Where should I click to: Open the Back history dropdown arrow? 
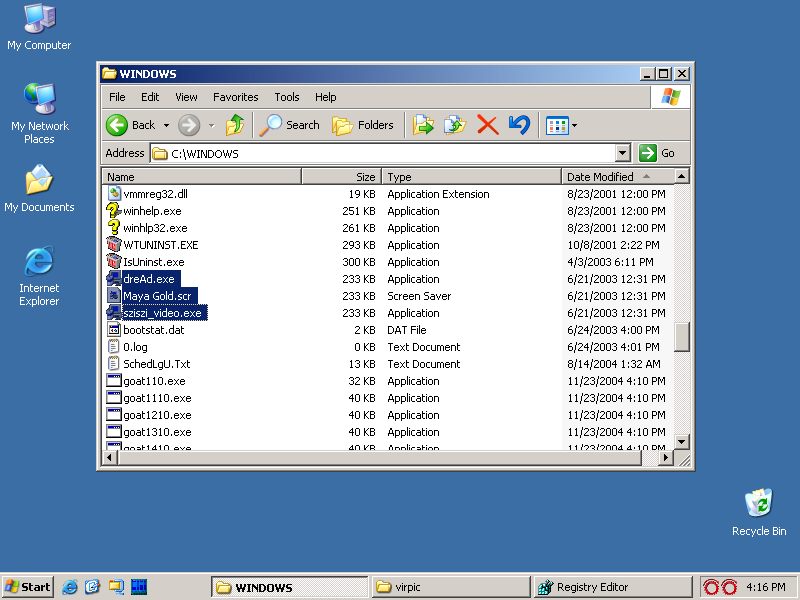166,126
